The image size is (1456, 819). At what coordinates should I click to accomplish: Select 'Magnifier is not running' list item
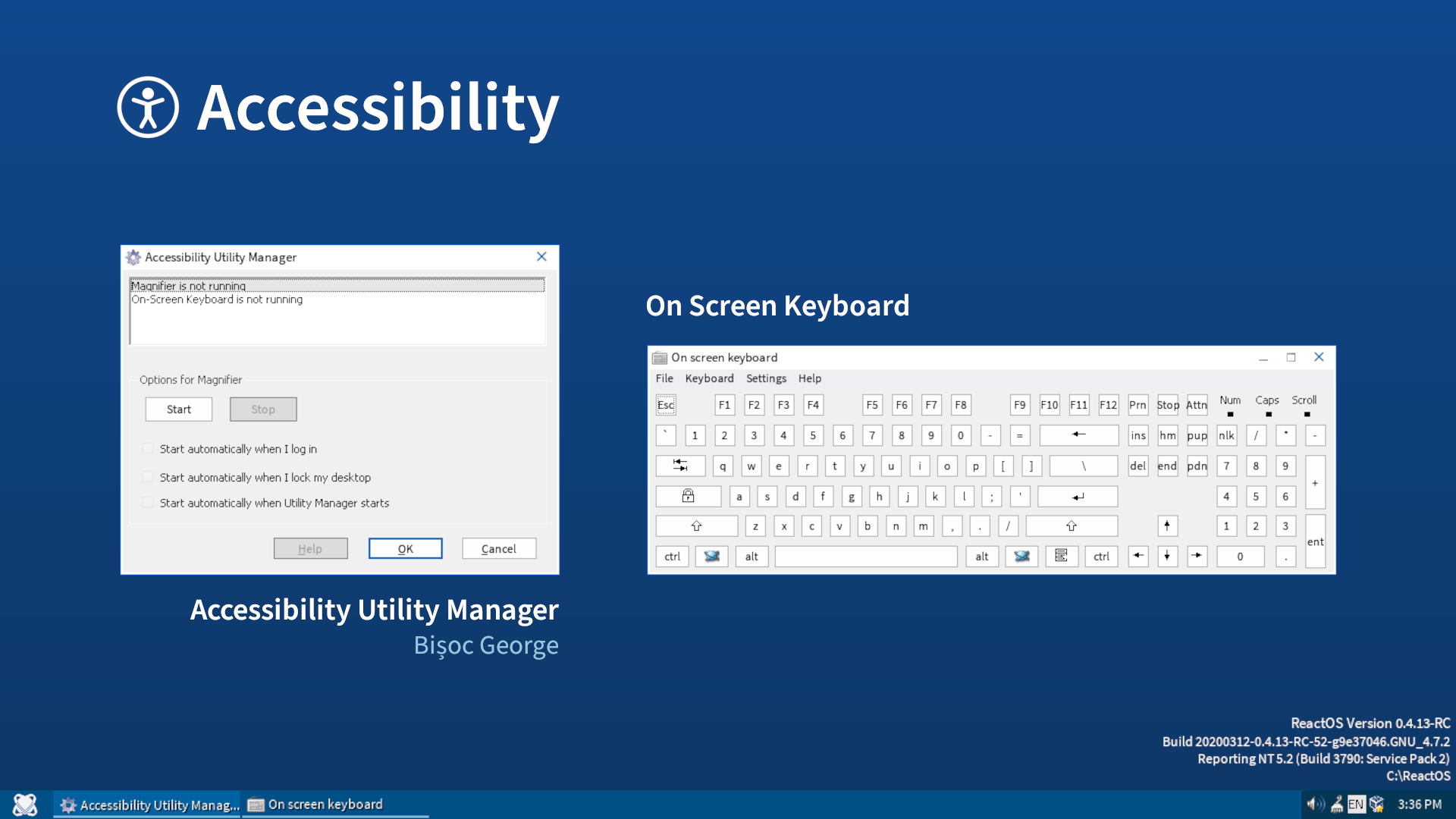337,286
